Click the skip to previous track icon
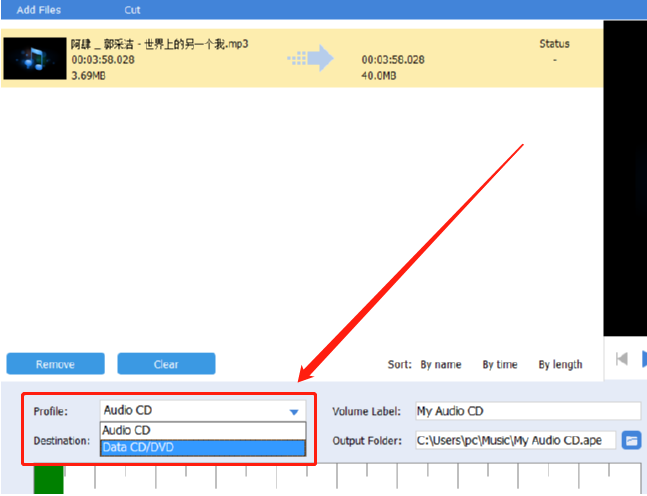This screenshot has width=647, height=496. [621, 359]
